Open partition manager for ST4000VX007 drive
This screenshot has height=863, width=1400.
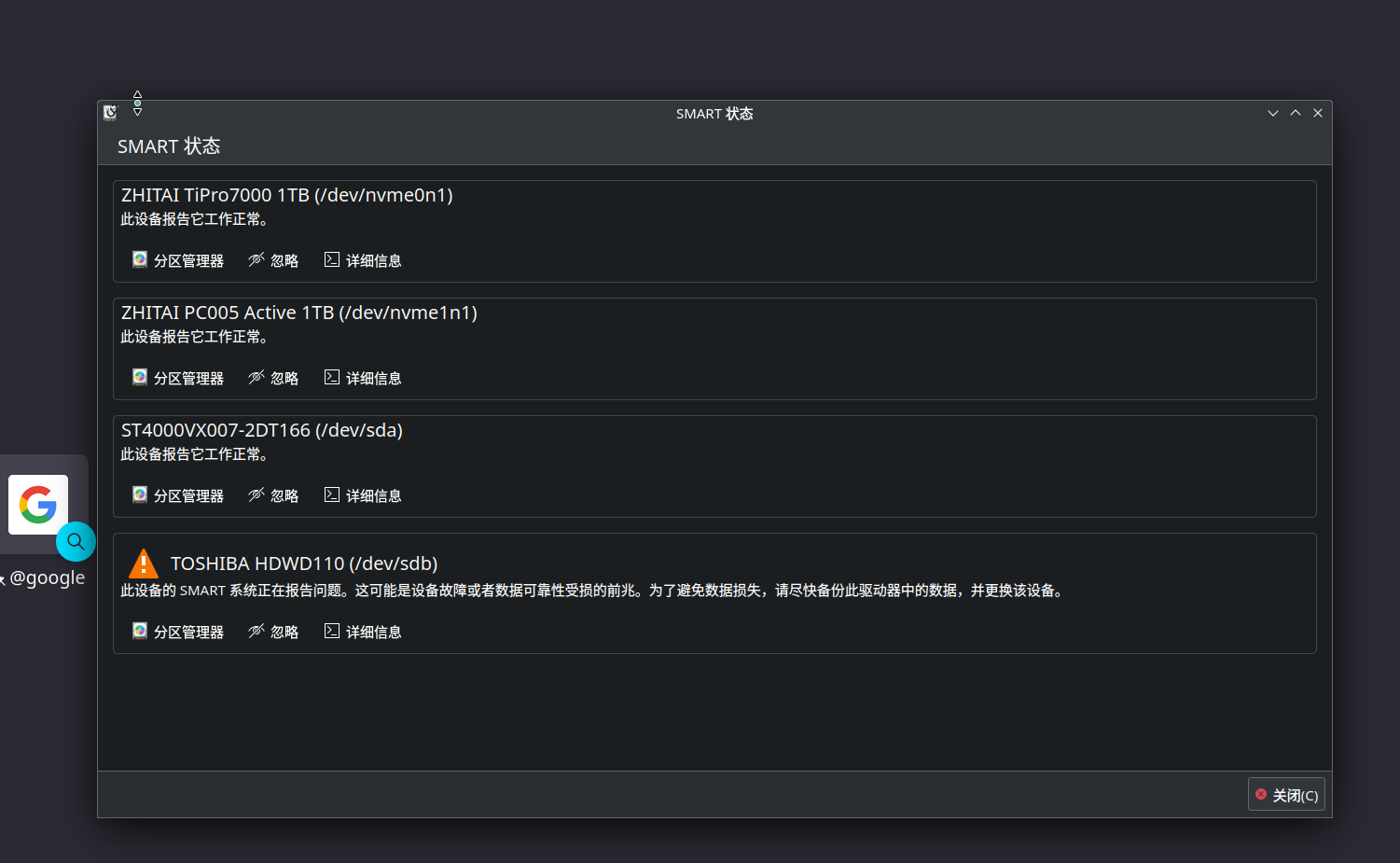coord(178,495)
